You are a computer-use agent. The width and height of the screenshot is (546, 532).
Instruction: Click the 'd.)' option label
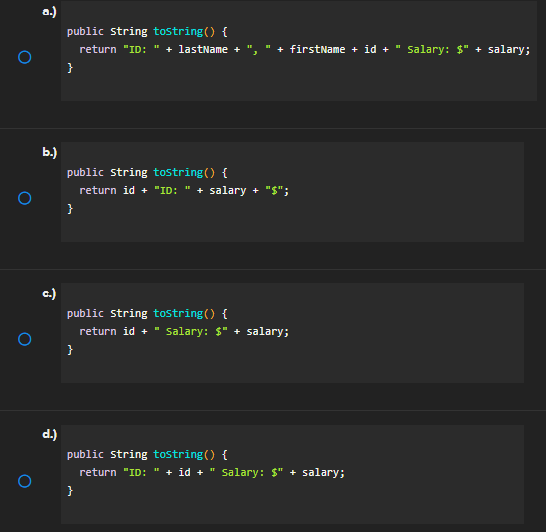49,435
